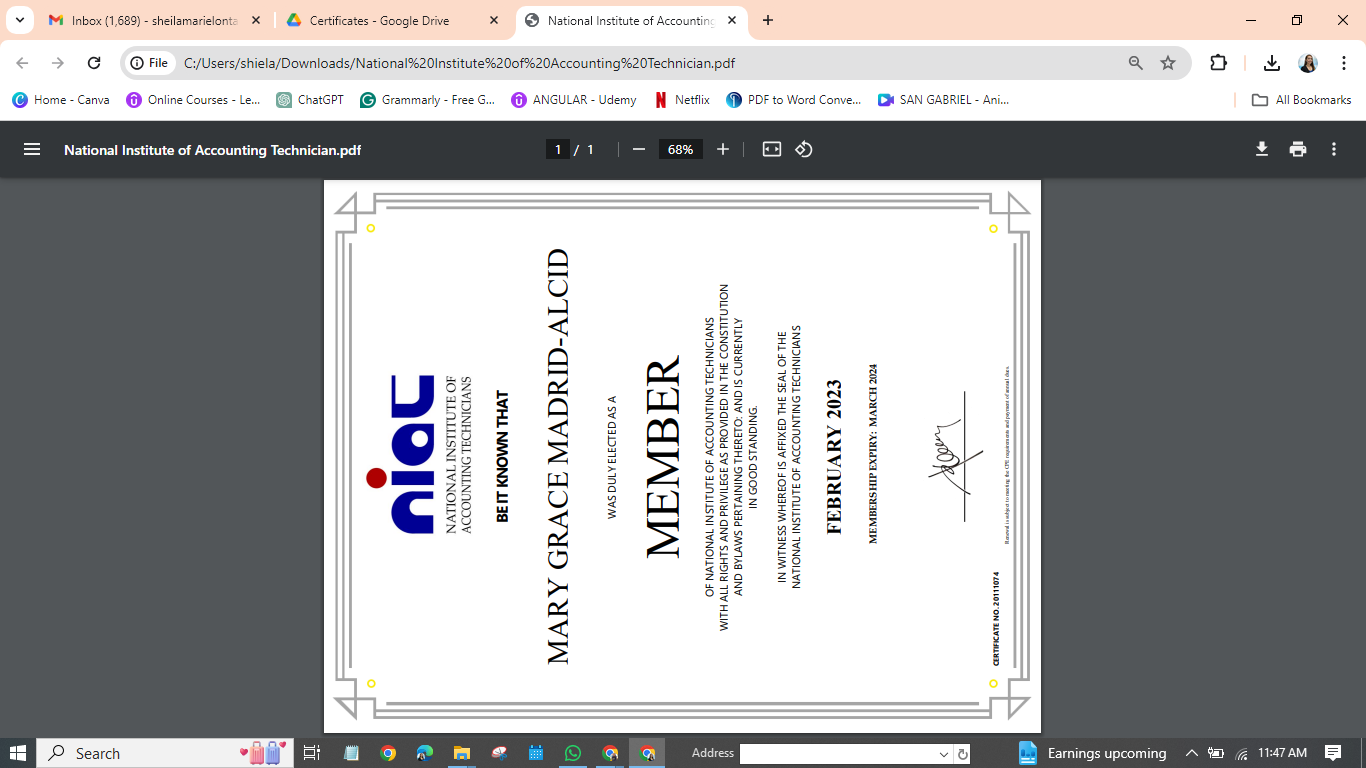This screenshot has height=768, width=1366.
Task: Click the page number input box
Action: click(558, 149)
